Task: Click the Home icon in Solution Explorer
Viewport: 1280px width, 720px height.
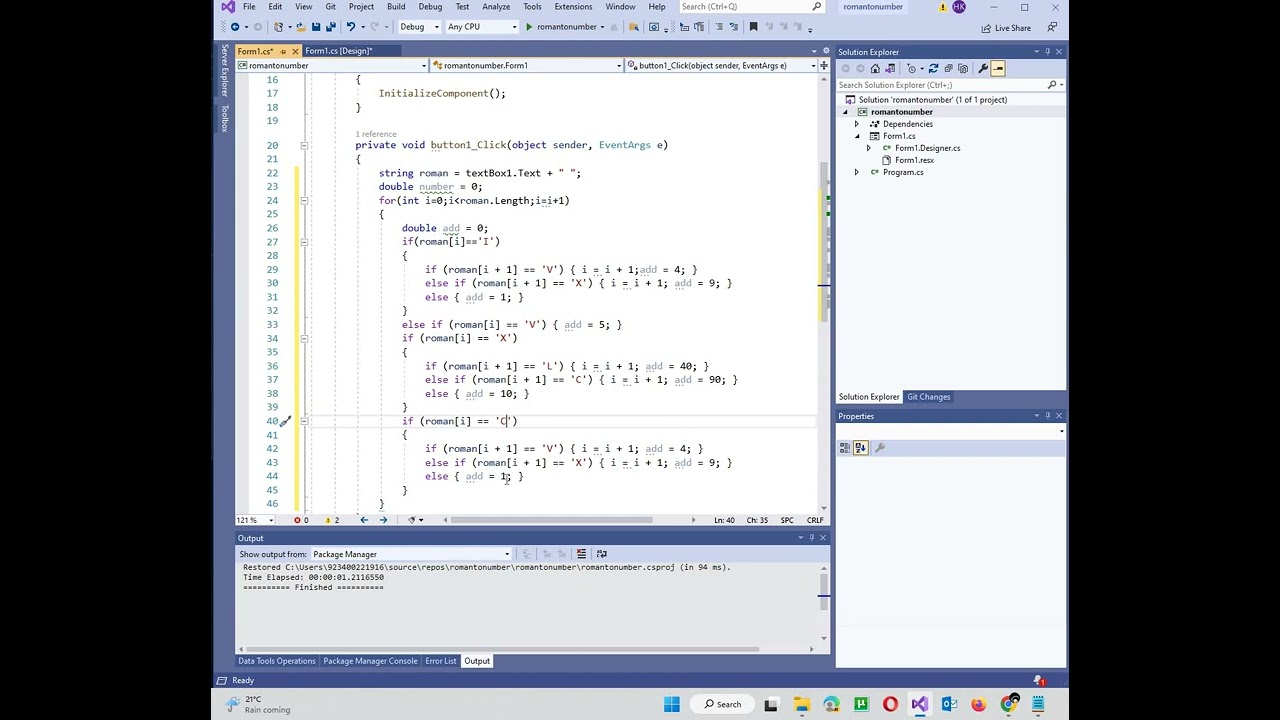Action: pos(875,68)
